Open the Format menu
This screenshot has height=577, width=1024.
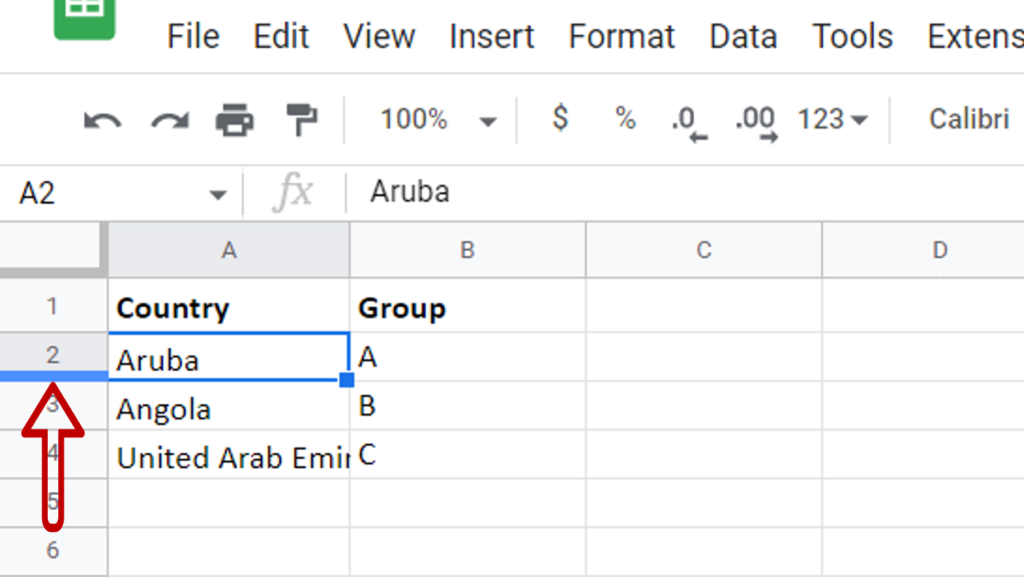[622, 36]
